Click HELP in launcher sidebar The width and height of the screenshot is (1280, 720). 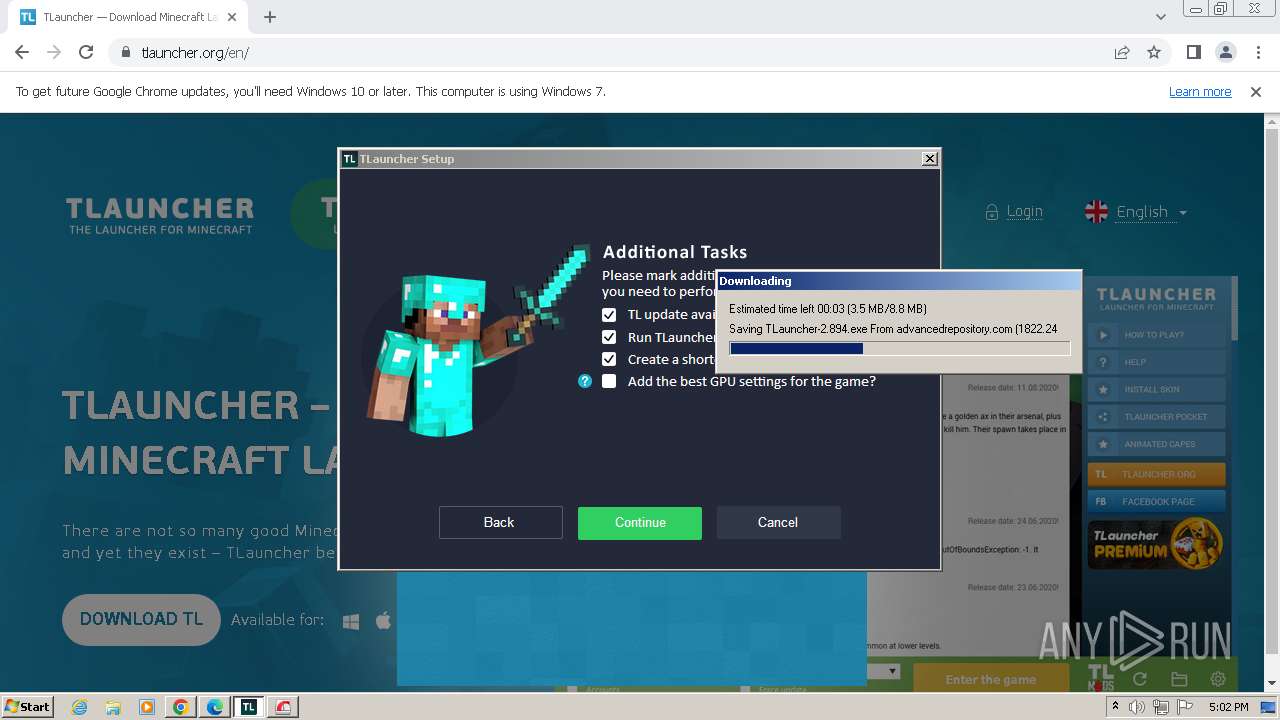point(1156,362)
